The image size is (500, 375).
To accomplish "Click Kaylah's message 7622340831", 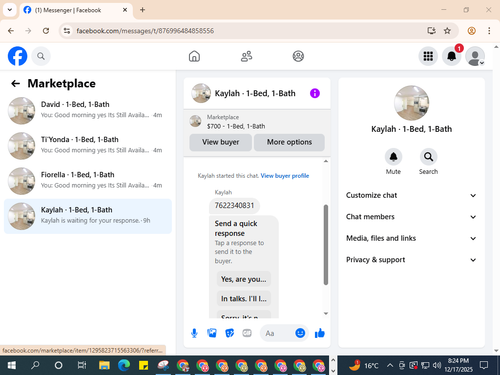I will [x=234, y=205].
